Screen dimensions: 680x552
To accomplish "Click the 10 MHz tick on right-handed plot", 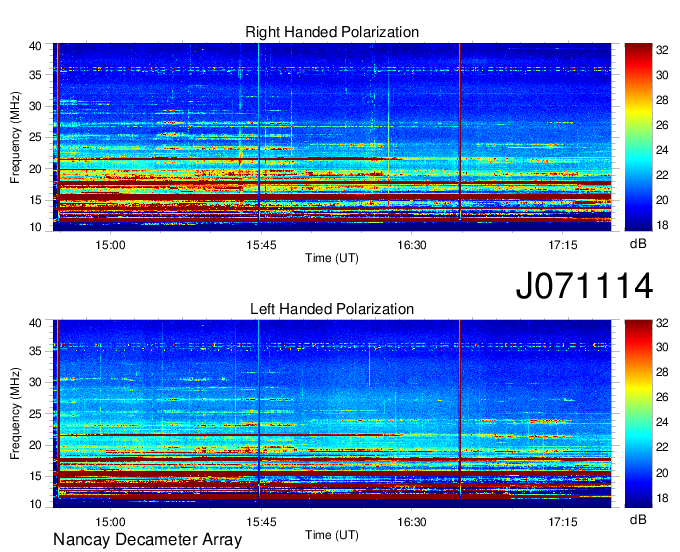I will pos(36,227).
